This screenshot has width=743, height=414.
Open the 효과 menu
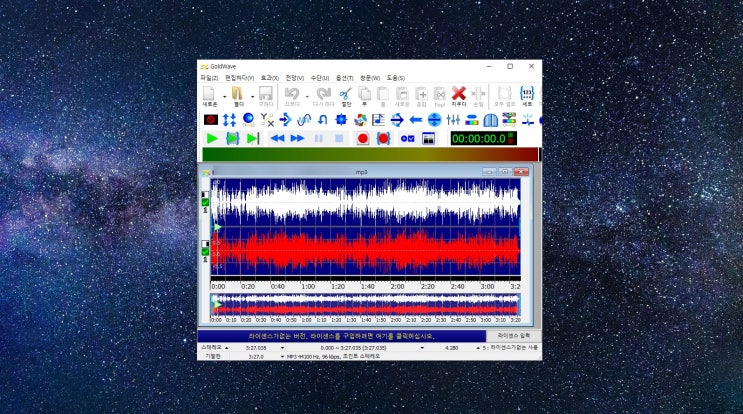tap(270, 78)
